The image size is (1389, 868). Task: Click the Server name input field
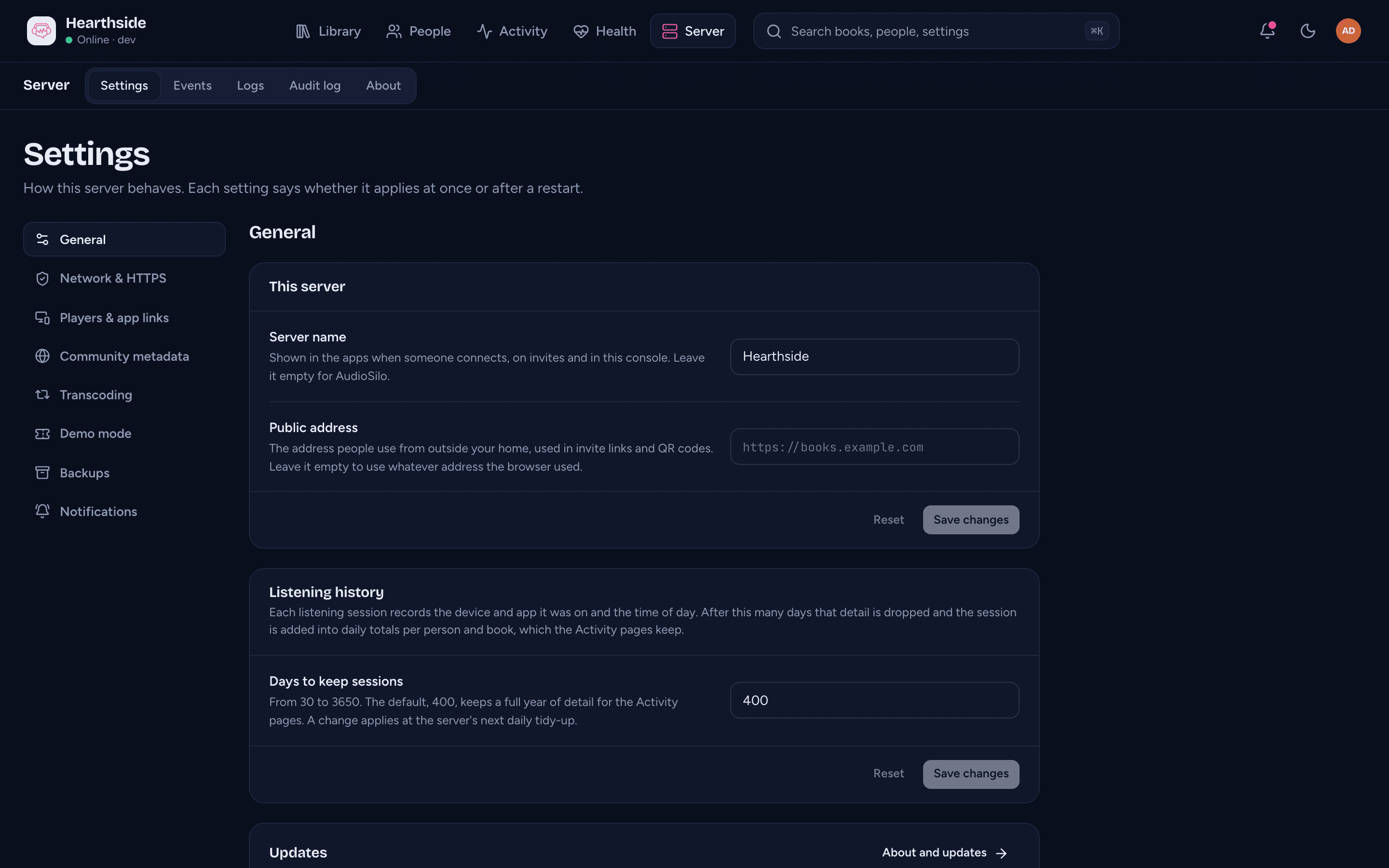pos(874,356)
